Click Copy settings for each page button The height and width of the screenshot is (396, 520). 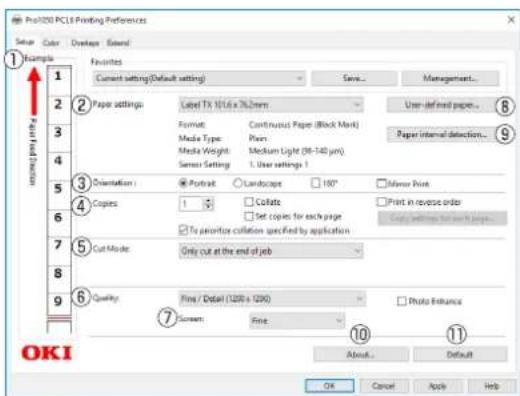click(442, 219)
